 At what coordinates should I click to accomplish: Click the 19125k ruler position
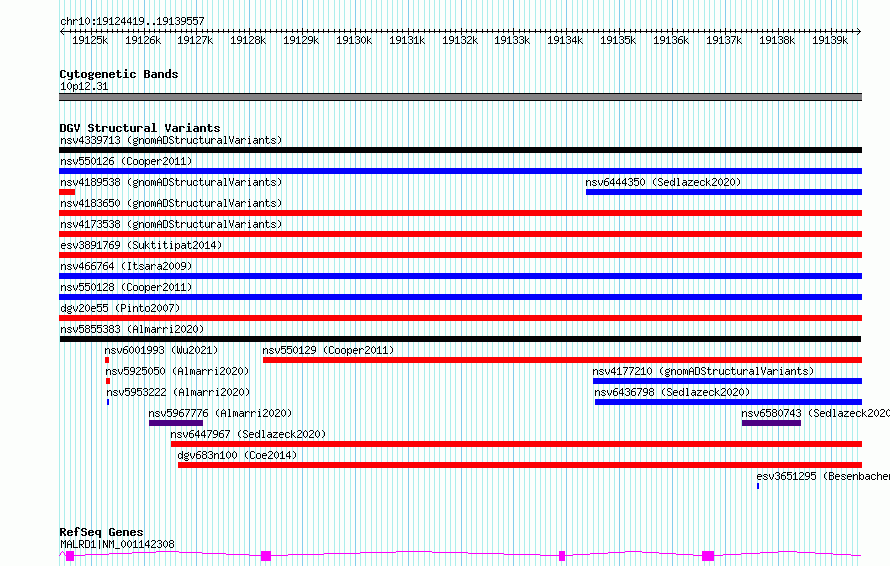90,40
